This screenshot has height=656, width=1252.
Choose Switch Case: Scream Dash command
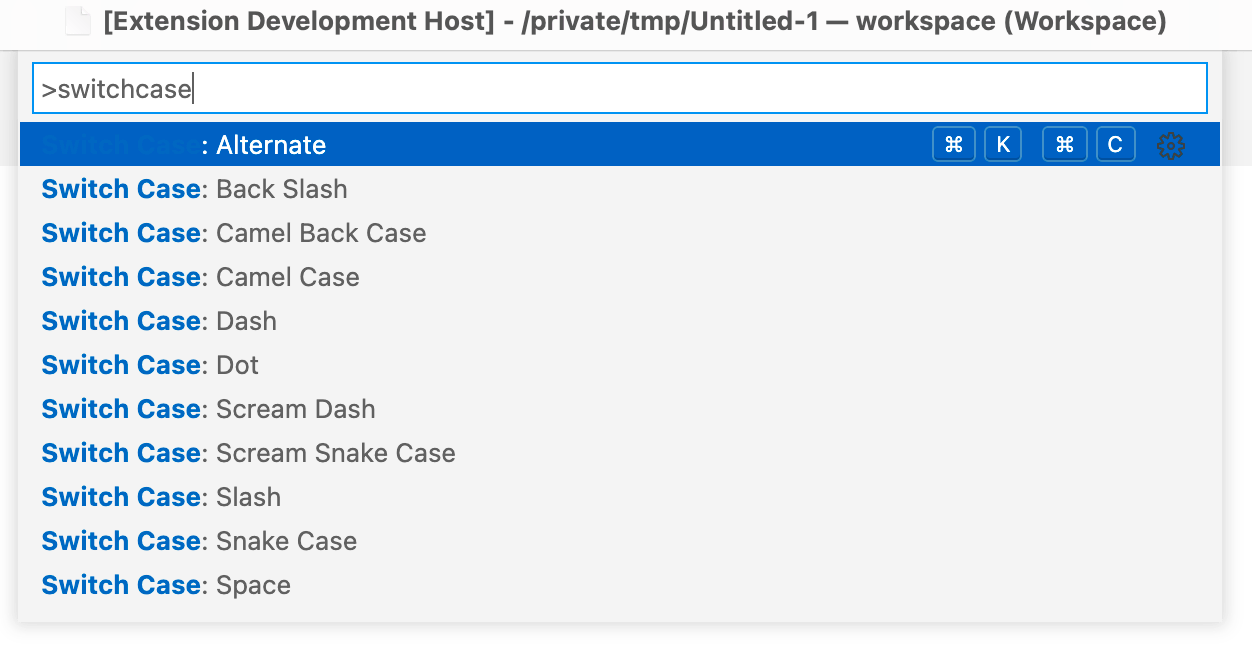(x=620, y=409)
